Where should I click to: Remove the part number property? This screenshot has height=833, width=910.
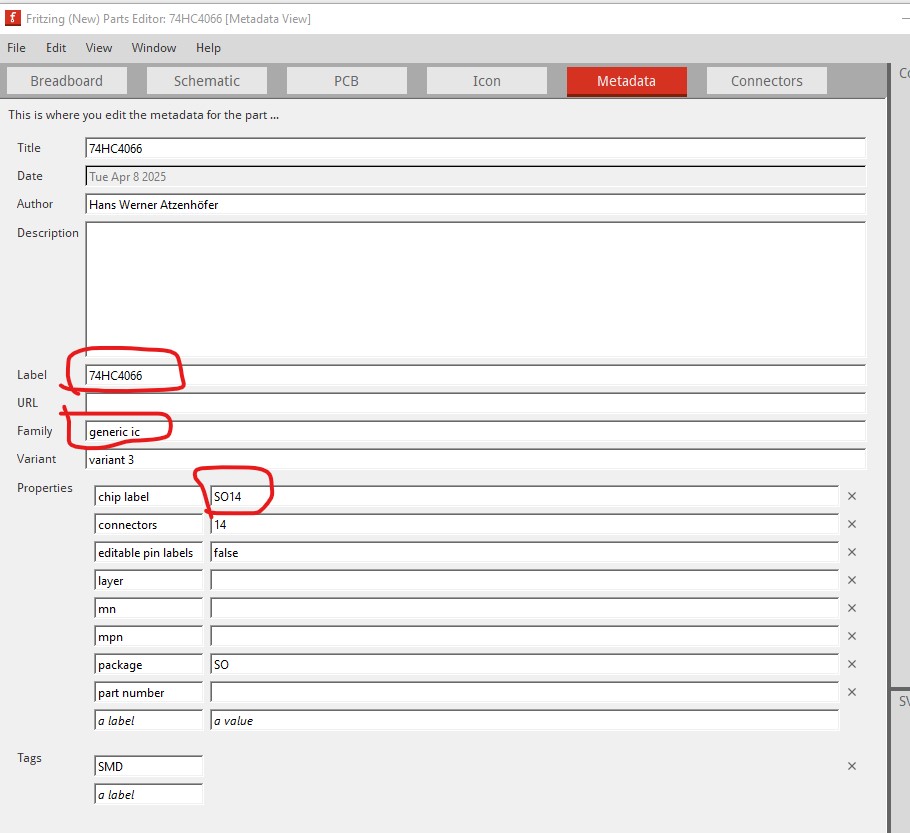click(x=851, y=691)
